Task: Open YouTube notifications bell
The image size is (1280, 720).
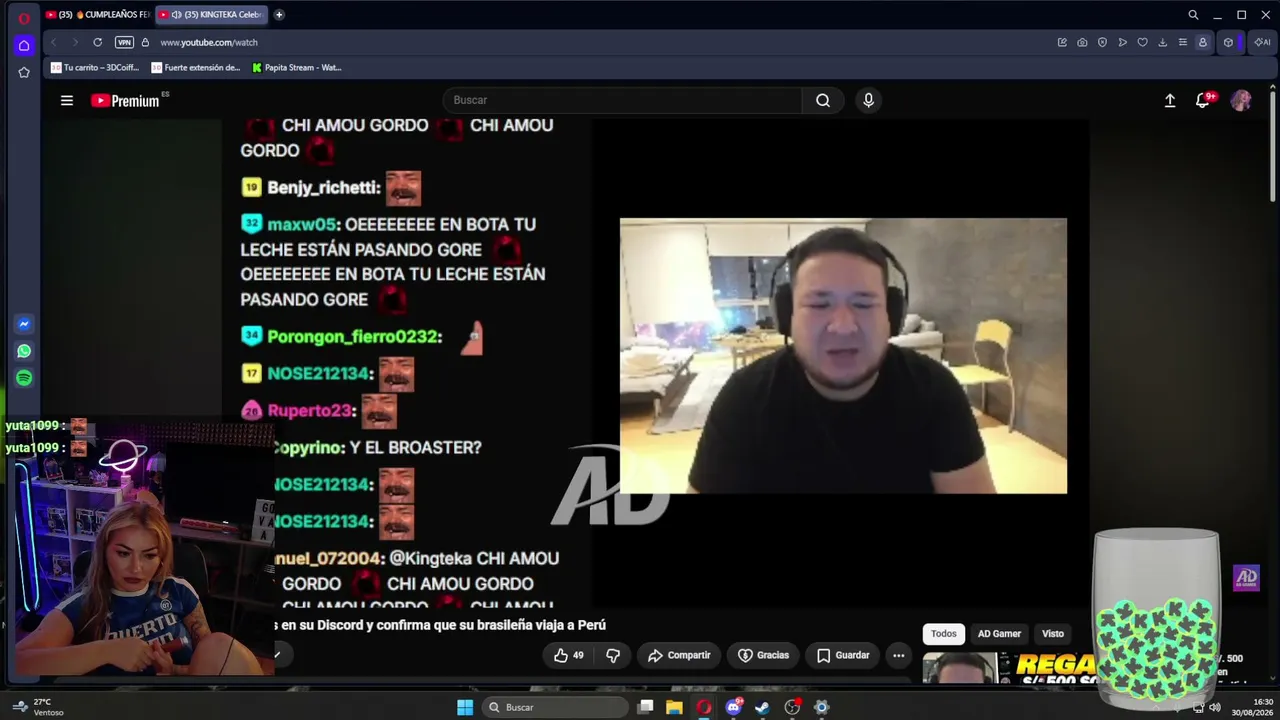Action: click(1203, 100)
